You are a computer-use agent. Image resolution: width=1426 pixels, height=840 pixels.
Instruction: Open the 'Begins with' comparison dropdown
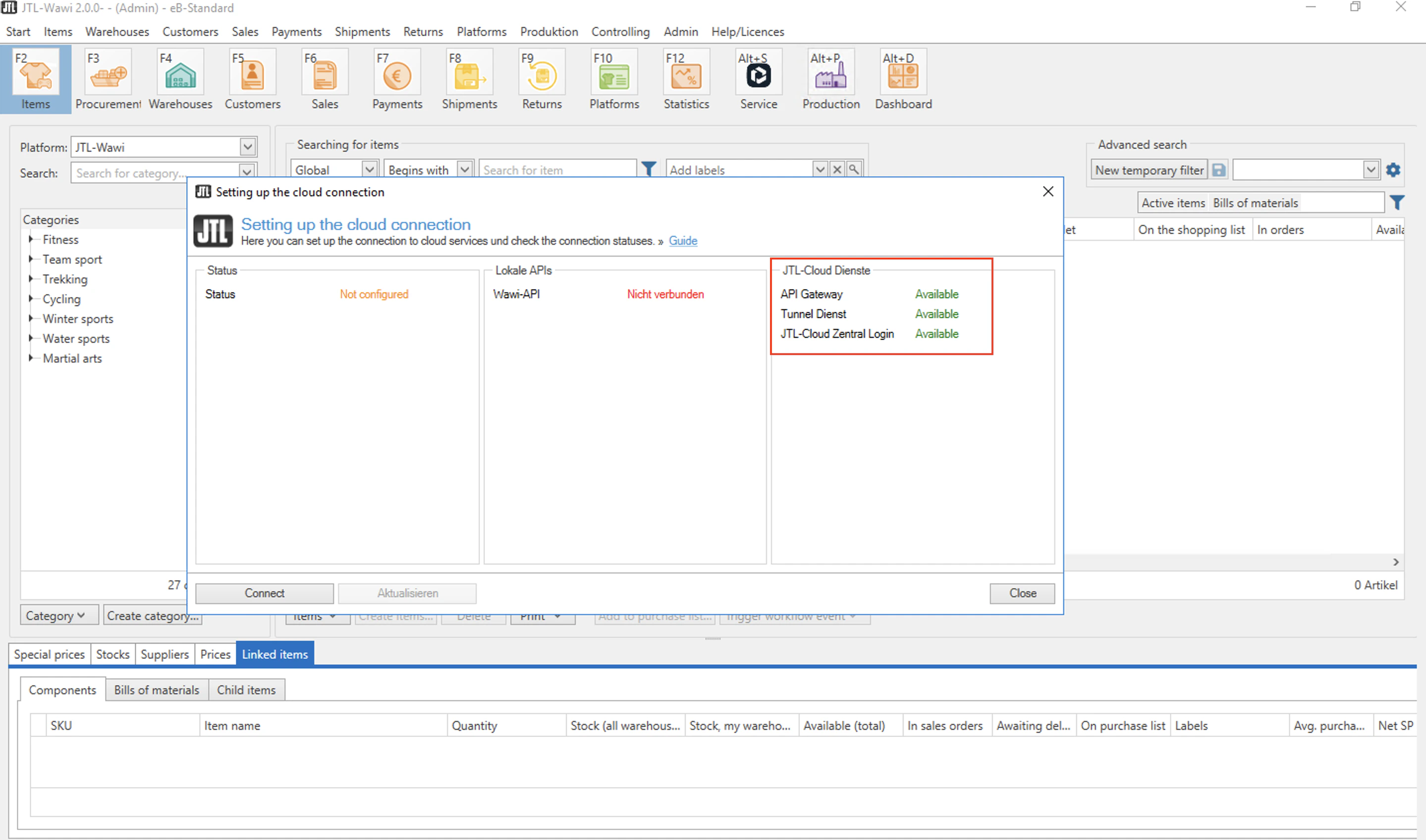click(x=464, y=169)
